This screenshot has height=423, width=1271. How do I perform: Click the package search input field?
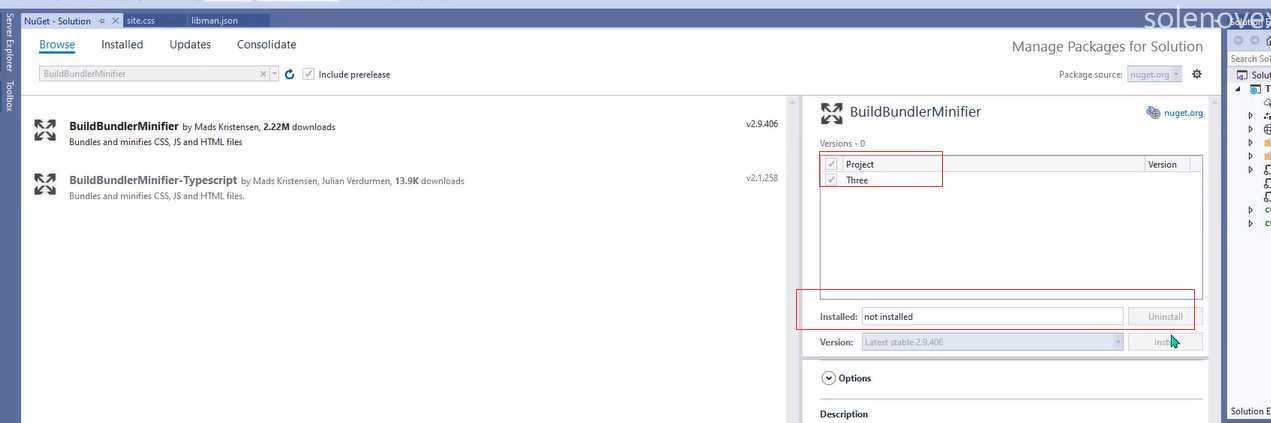[150, 74]
